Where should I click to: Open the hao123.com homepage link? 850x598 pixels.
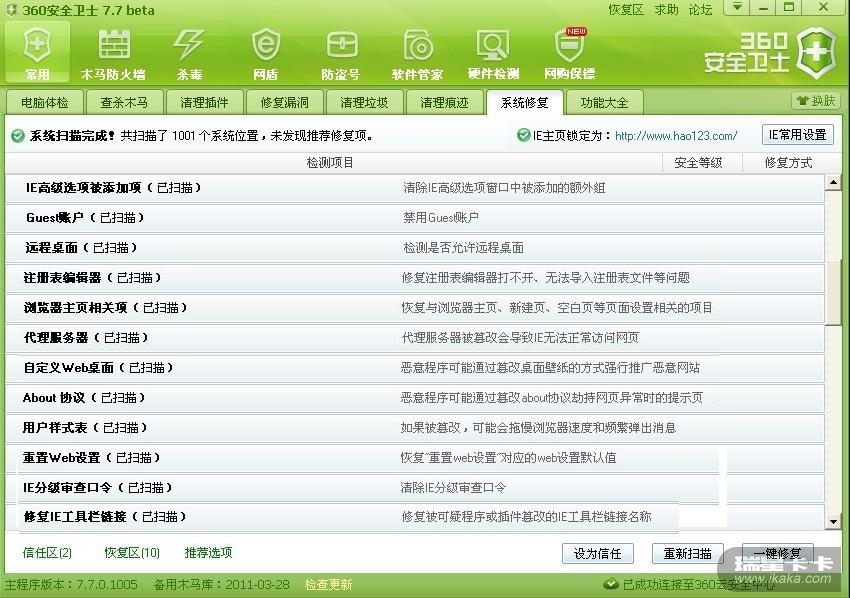[x=676, y=136]
